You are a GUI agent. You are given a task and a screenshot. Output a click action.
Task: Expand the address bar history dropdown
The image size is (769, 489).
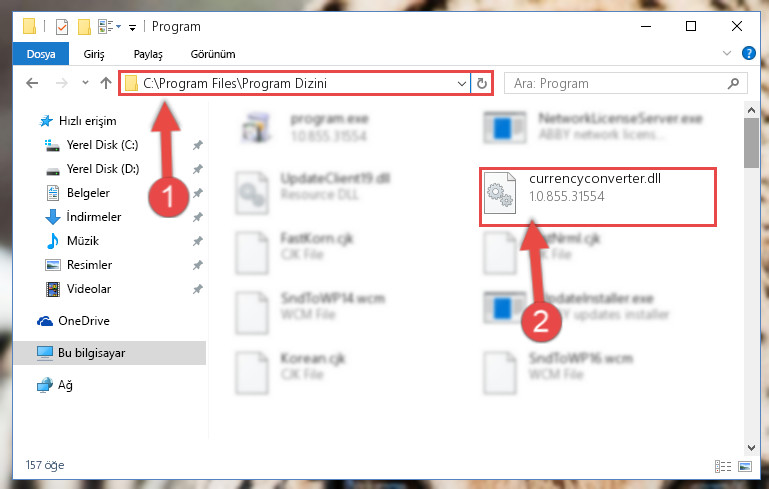click(461, 83)
